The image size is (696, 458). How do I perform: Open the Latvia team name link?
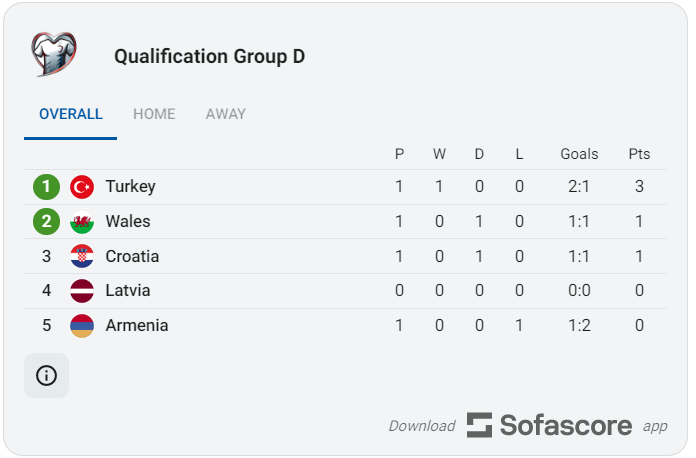[x=128, y=291]
